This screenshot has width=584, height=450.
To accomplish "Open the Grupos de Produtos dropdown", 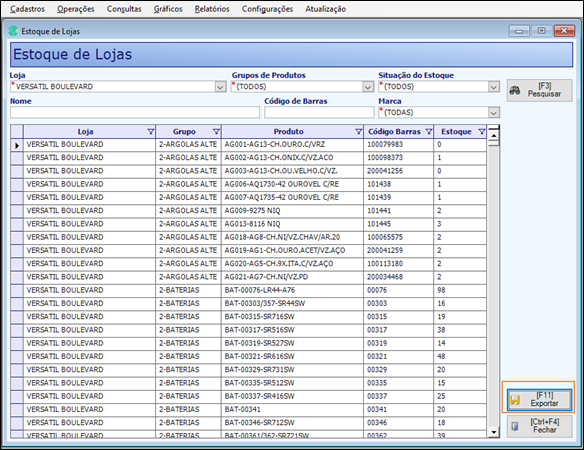I will [368, 87].
